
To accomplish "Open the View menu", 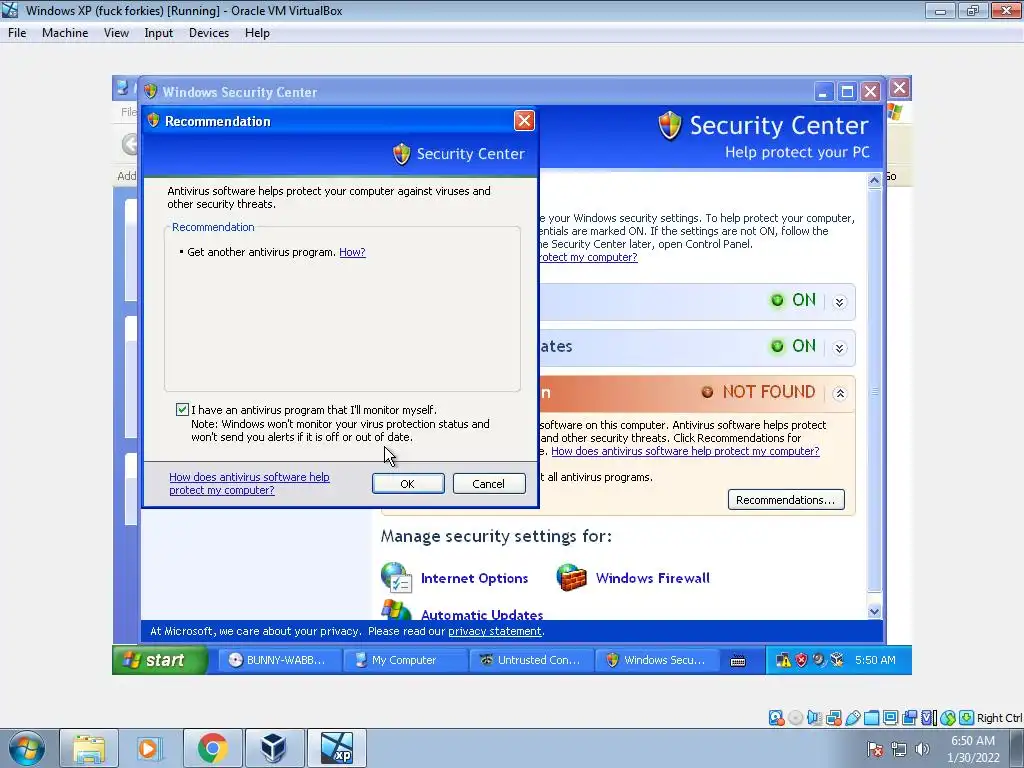I will [116, 33].
